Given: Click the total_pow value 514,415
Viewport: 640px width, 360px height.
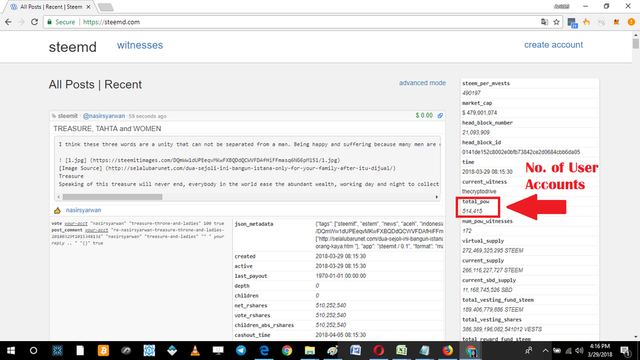Looking at the screenshot, I should click(472, 211).
